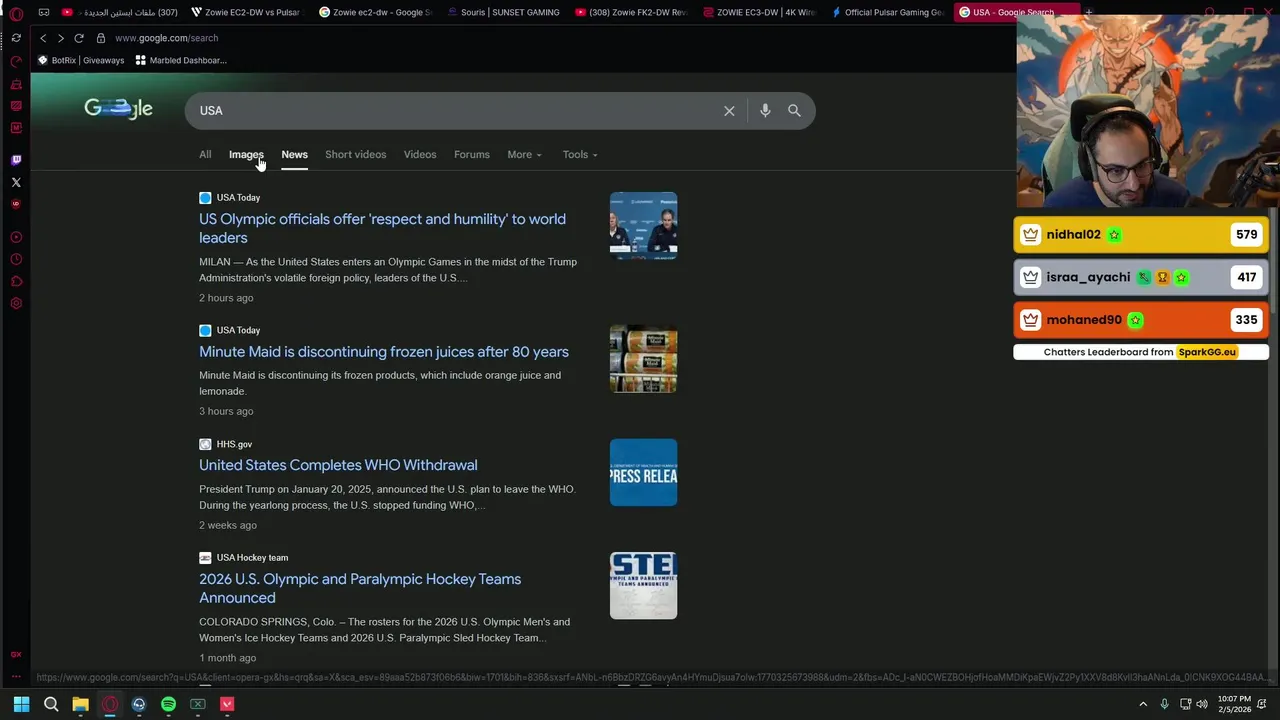Click the HHS press release thumbnail
1280x720 pixels.
click(x=643, y=472)
